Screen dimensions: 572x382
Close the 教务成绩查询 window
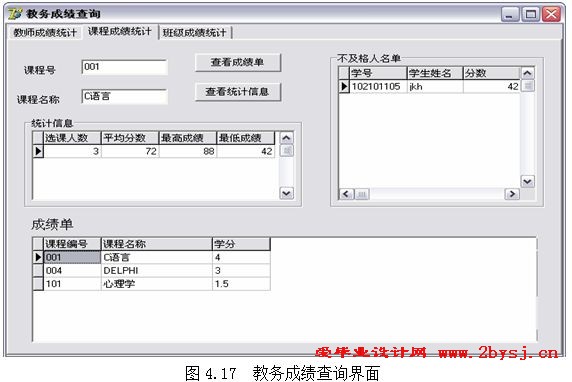click(551, 14)
